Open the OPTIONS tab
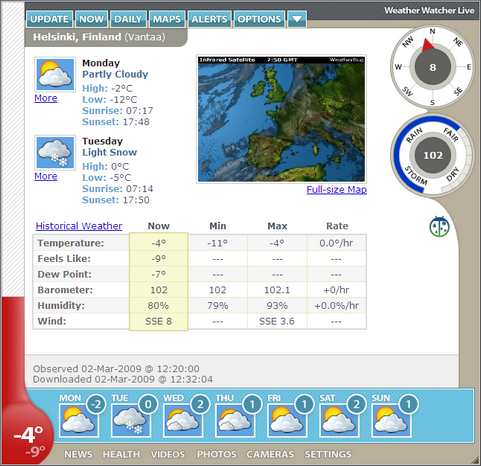Screen dimensions: 481x466 (259, 19)
